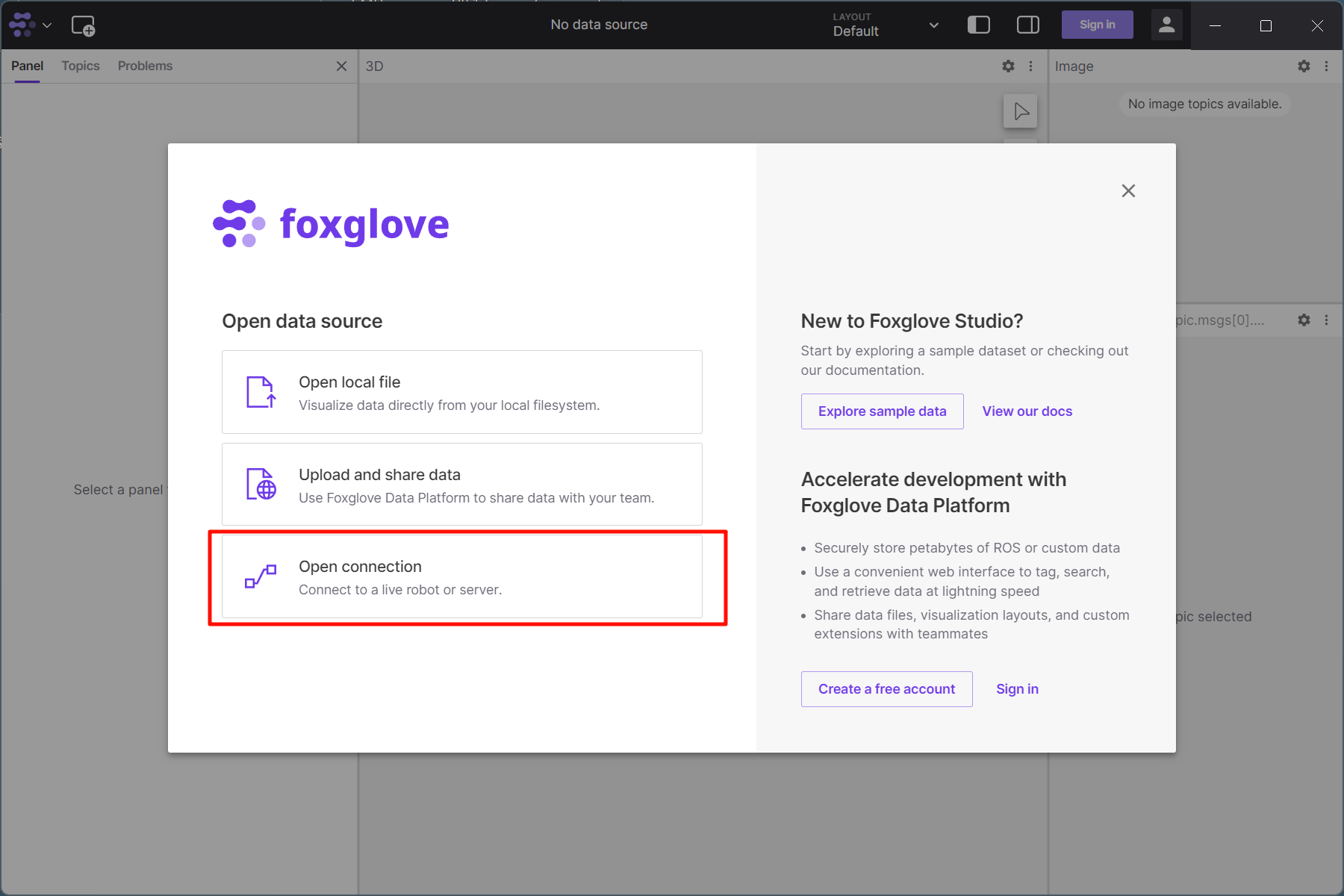Open more options of the msgs panel

point(1326,320)
